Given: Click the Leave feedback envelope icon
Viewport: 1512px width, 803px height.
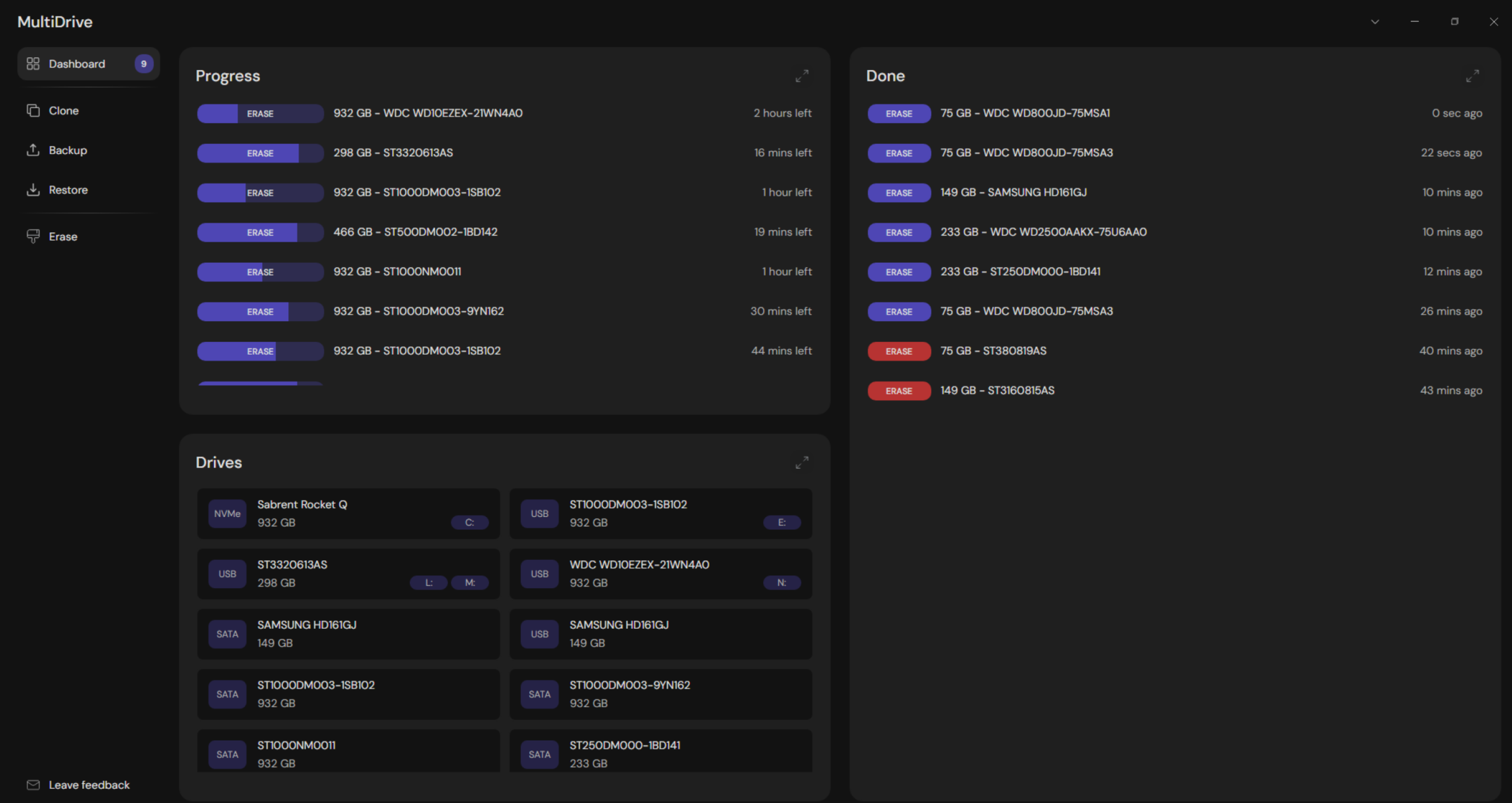Looking at the screenshot, I should pos(33,785).
